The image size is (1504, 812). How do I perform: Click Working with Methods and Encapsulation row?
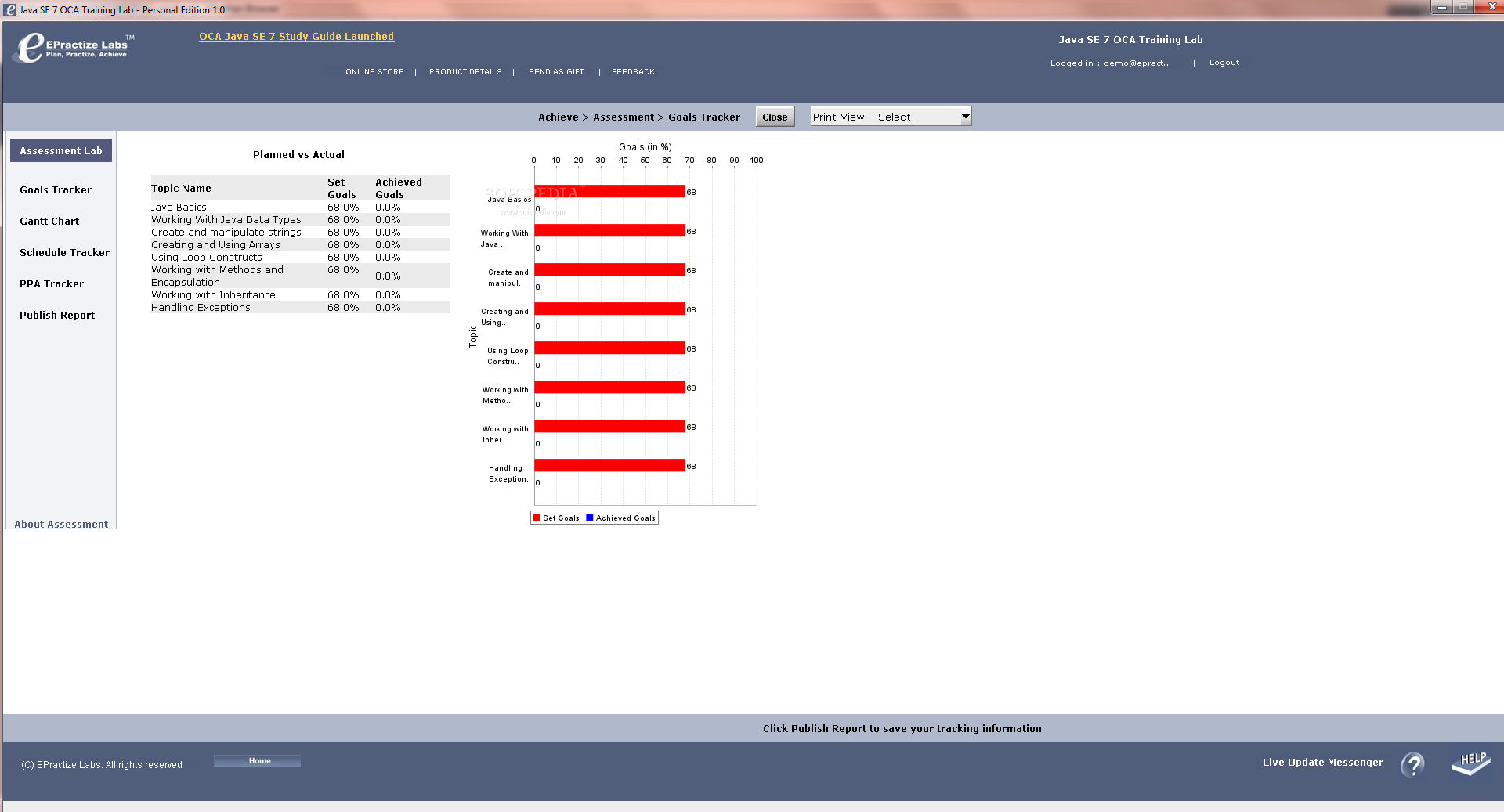(300, 276)
